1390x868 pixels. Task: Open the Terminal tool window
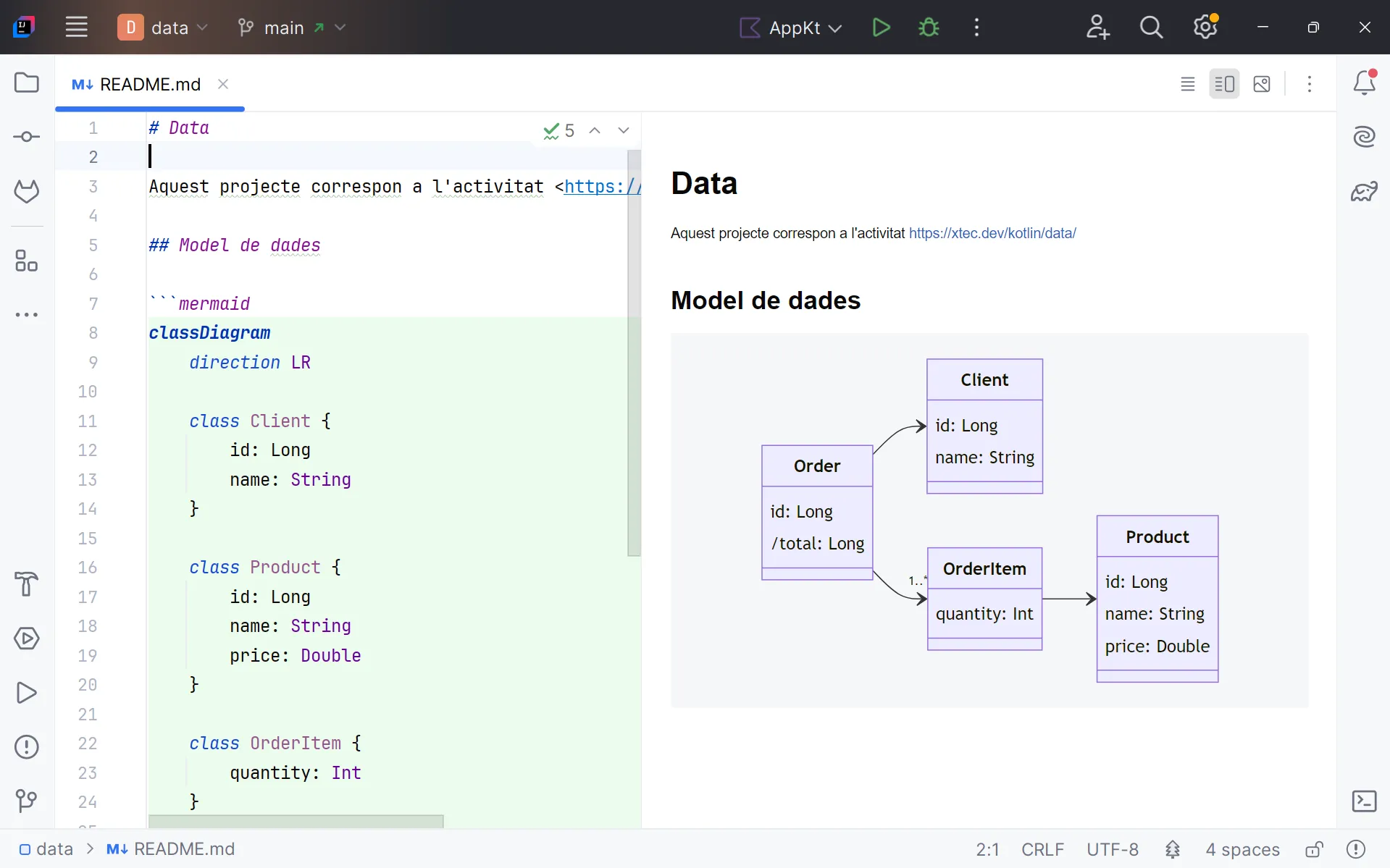[1364, 801]
